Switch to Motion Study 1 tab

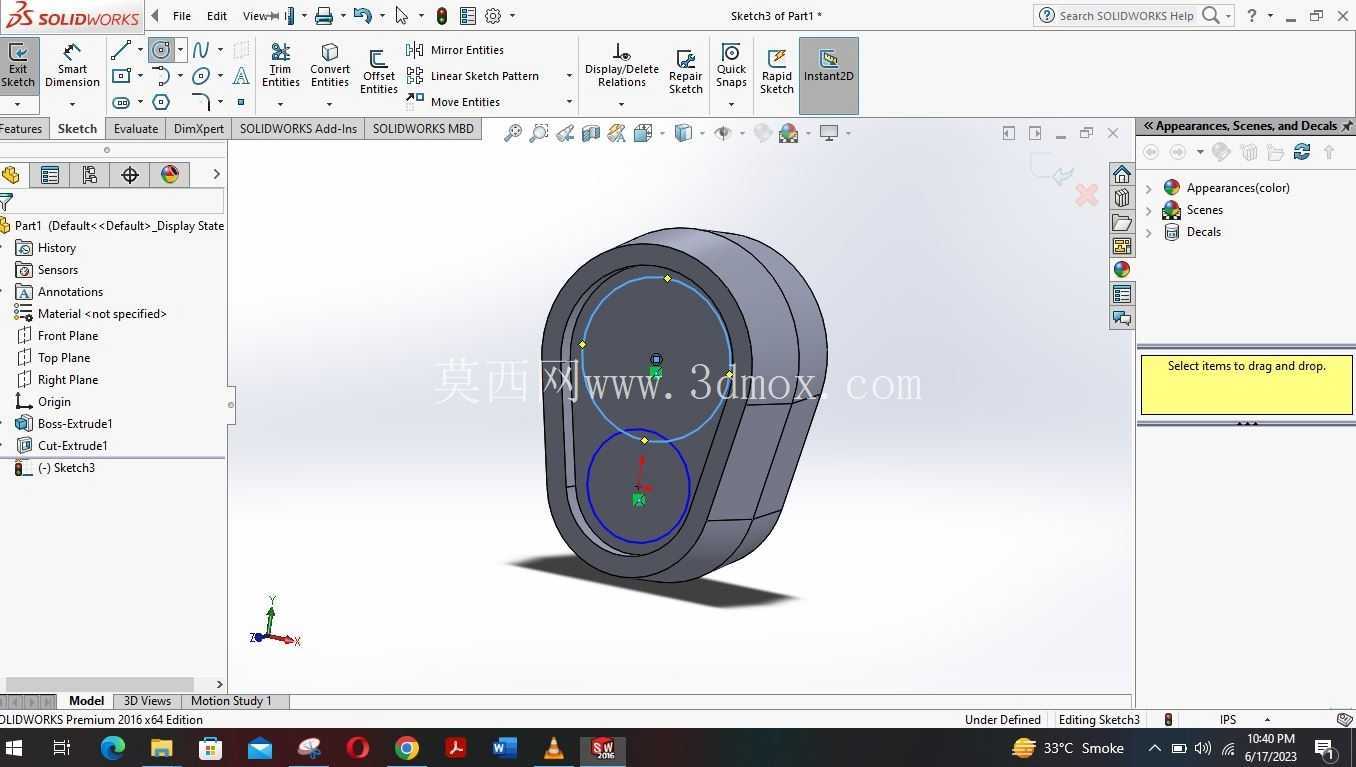pyautogui.click(x=231, y=701)
